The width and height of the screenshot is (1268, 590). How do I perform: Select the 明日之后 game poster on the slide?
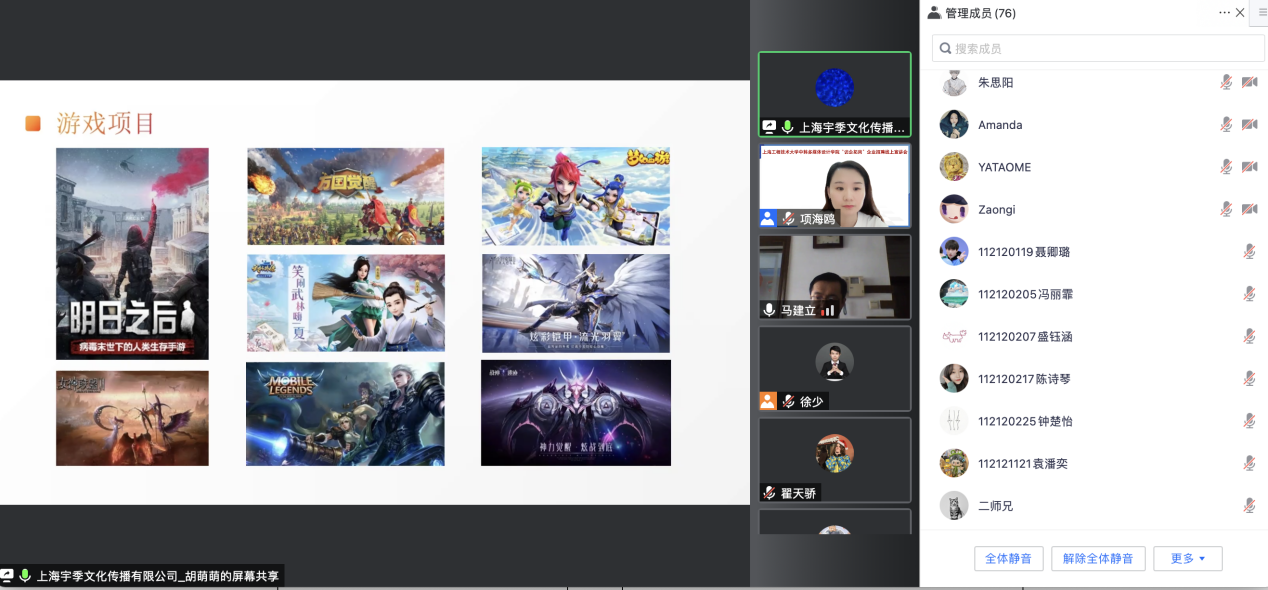tap(132, 254)
